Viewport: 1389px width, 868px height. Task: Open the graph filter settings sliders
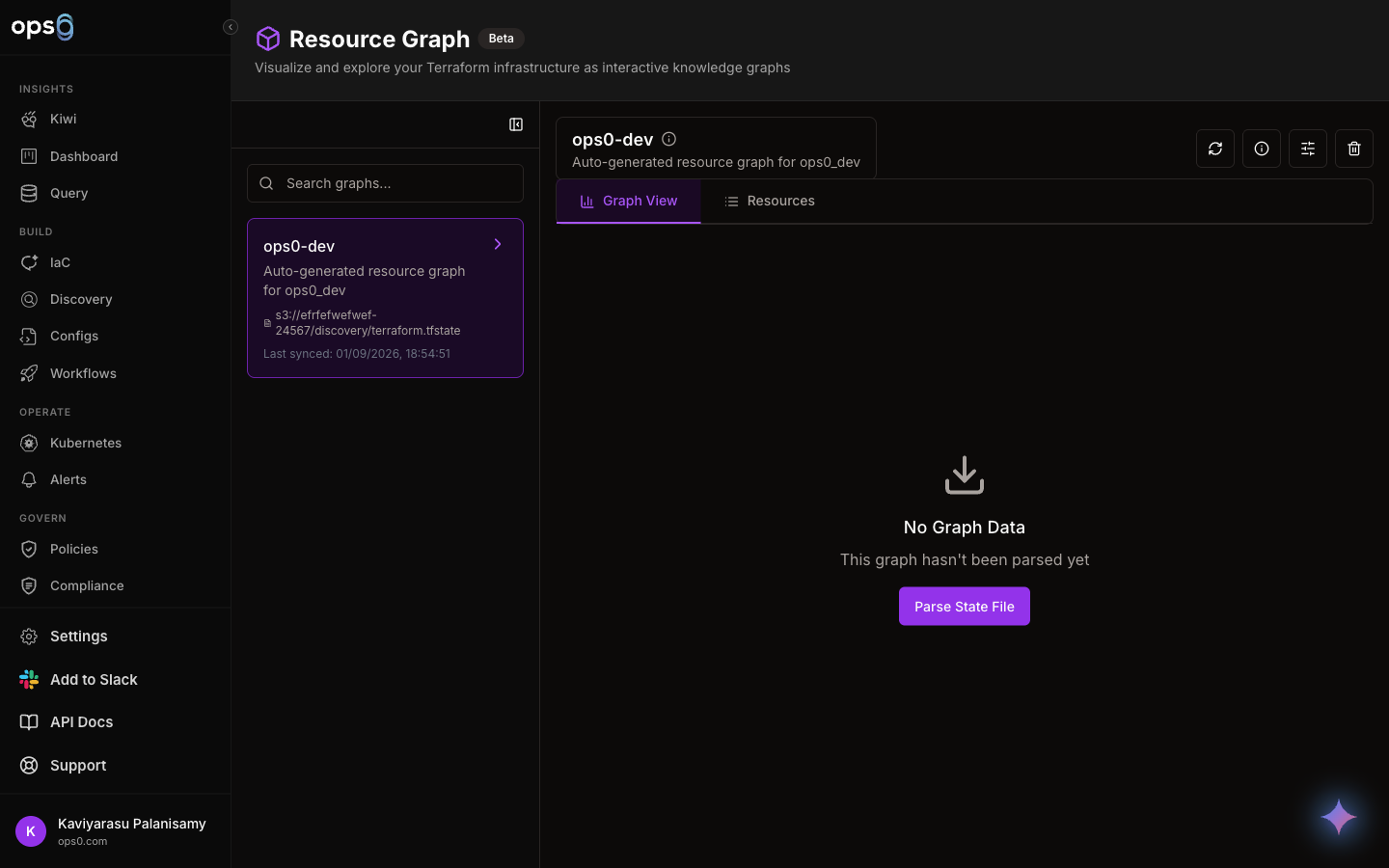1308,149
